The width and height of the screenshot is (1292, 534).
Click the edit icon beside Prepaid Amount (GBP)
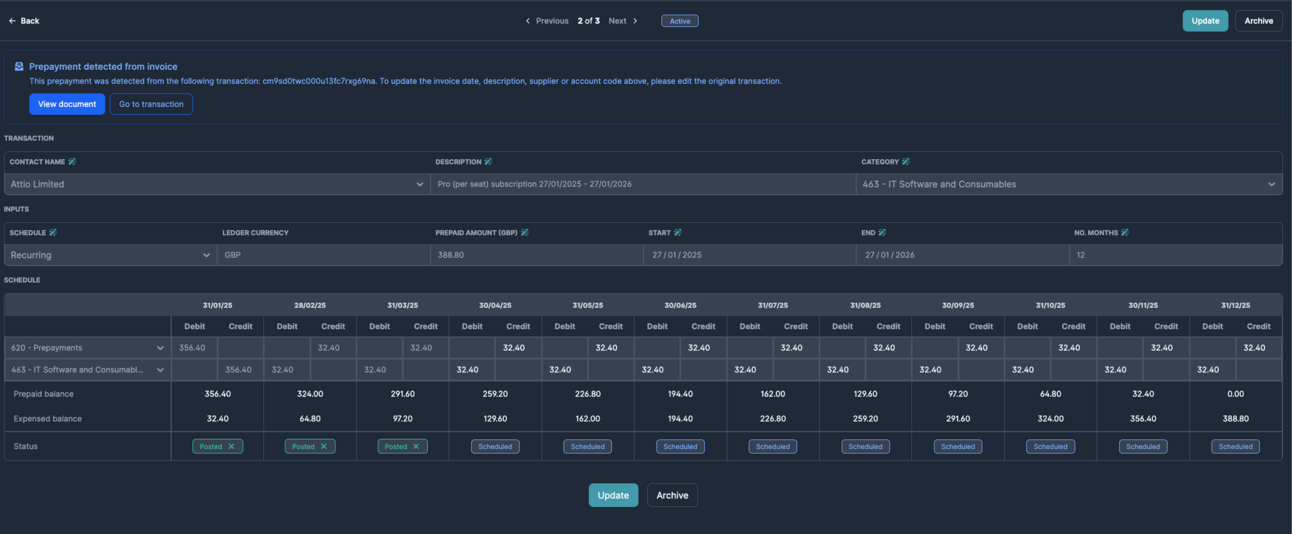point(525,233)
